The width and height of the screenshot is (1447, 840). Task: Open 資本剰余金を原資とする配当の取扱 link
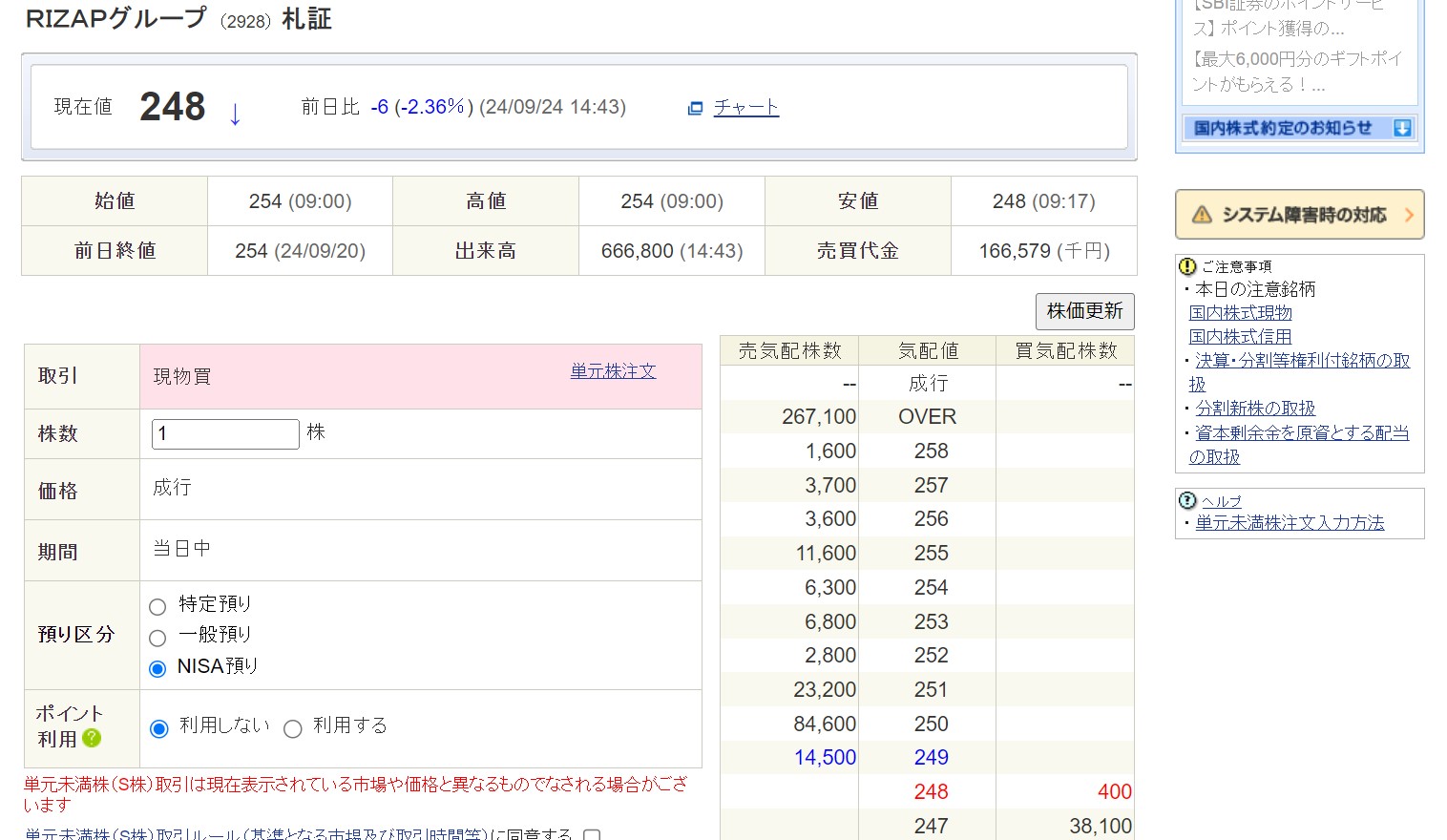(1300, 445)
